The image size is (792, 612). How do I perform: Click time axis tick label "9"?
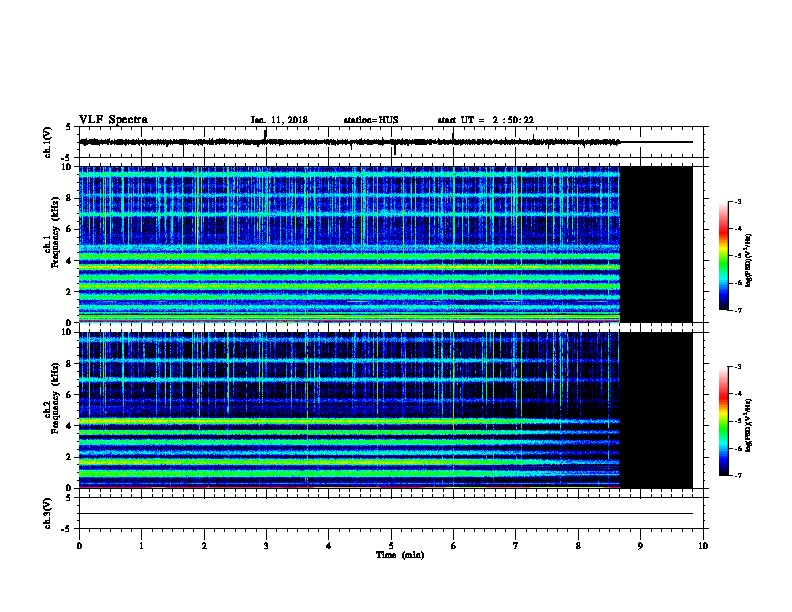[640, 546]
